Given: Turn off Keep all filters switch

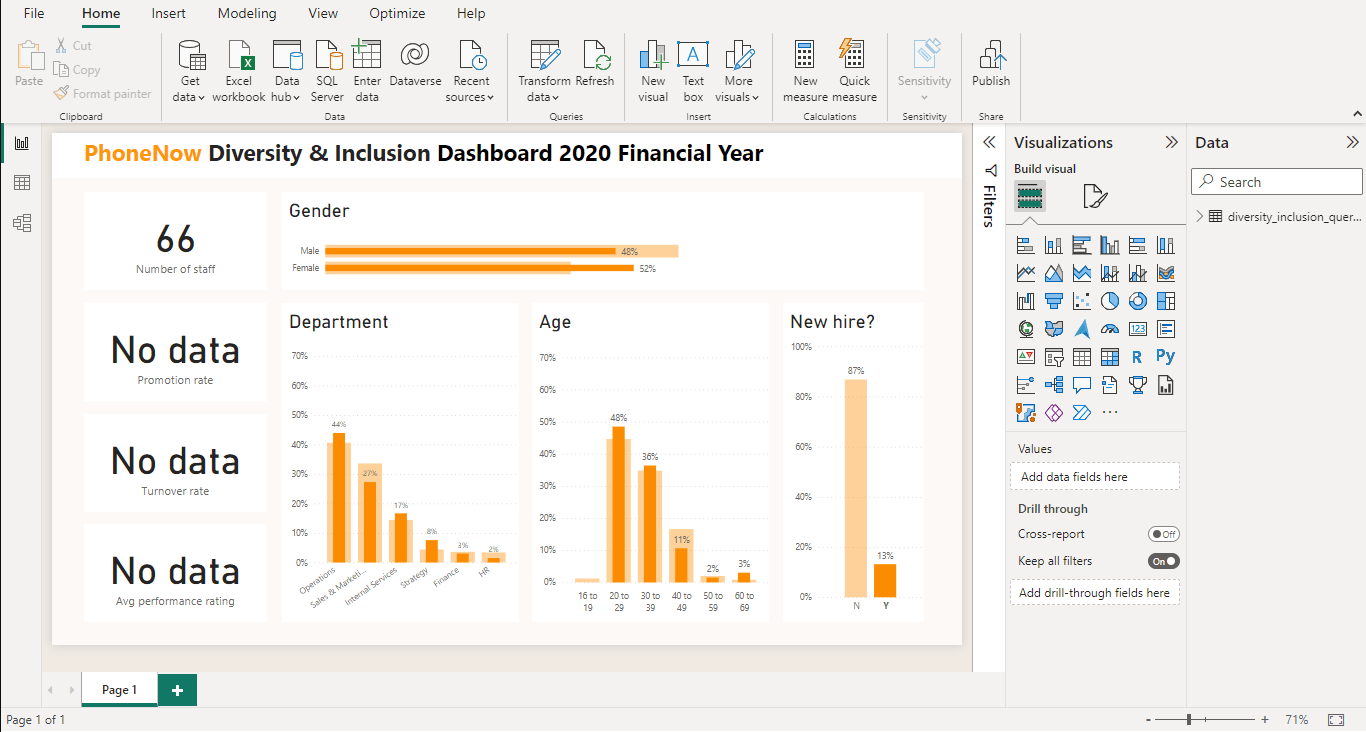Looking at the screenshot, I should tap(1164, 561).
